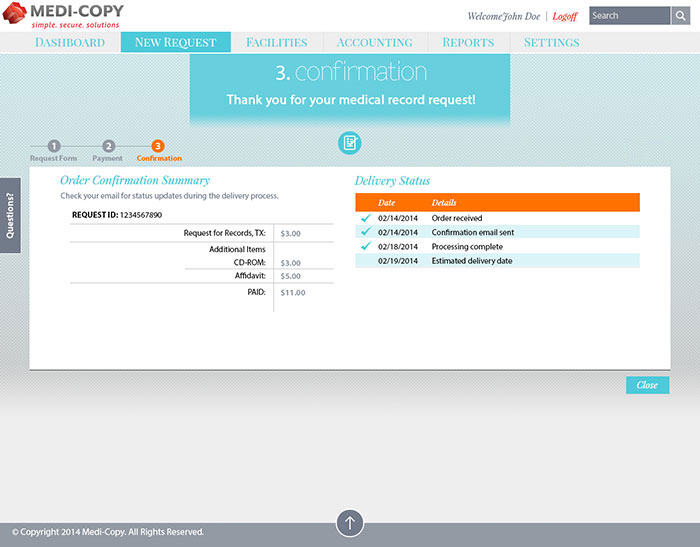Screen dimensions: 700x547
Task: Click the Confirmation email sent checkmark
Action: (x=365, y=232)
